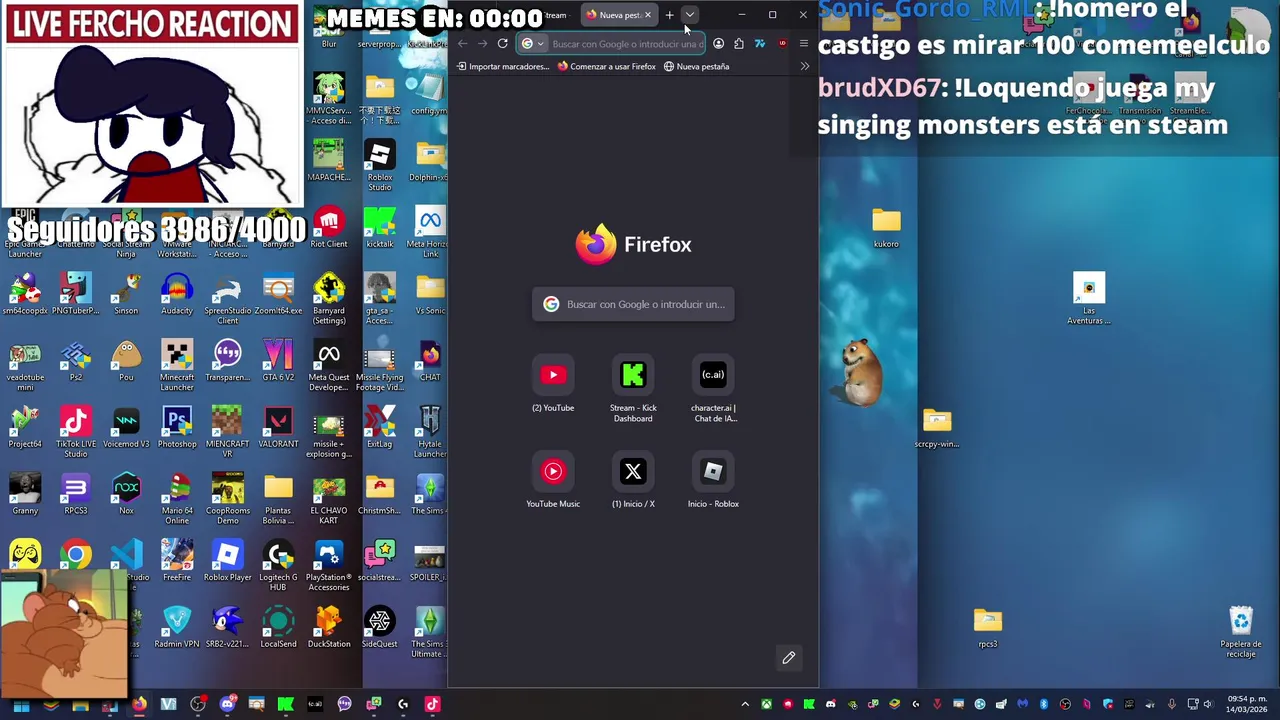The width and height of the screenshot is (1280, 720).
Task: Open the Firefox extensions puzzle icon
Action: pyautogui.click(x=738, y=43)
